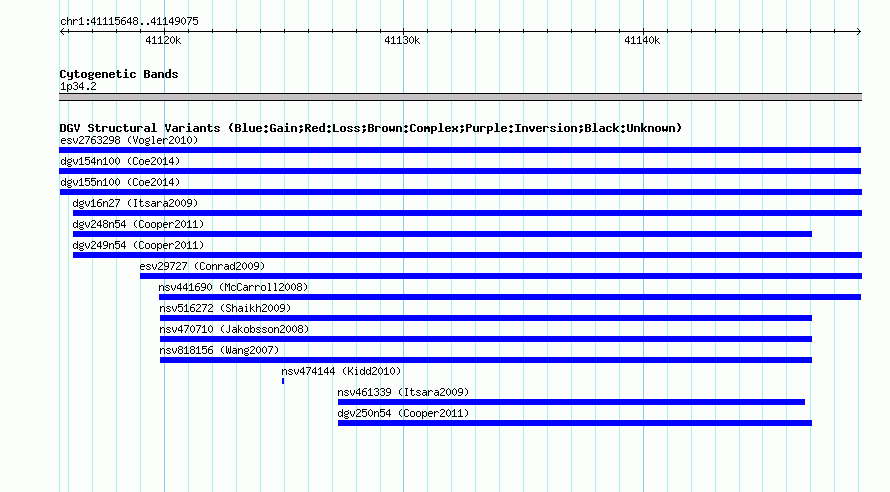890x492 pixels.
Task: Open dgv154n100 (Coe2014) variant label
Action: 120,161
